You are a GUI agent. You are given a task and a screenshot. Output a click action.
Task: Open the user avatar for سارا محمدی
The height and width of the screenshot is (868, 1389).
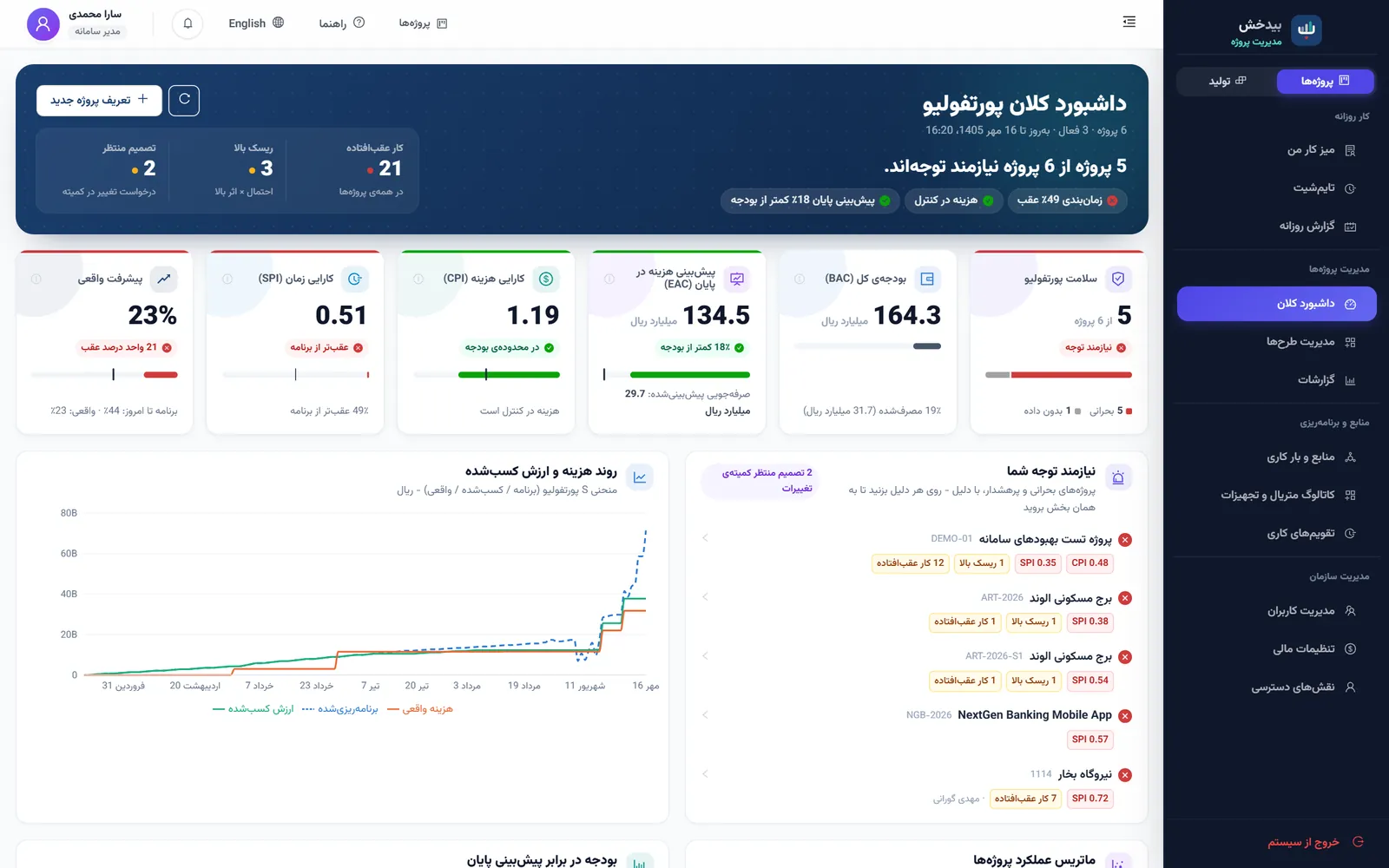(43, 23)
